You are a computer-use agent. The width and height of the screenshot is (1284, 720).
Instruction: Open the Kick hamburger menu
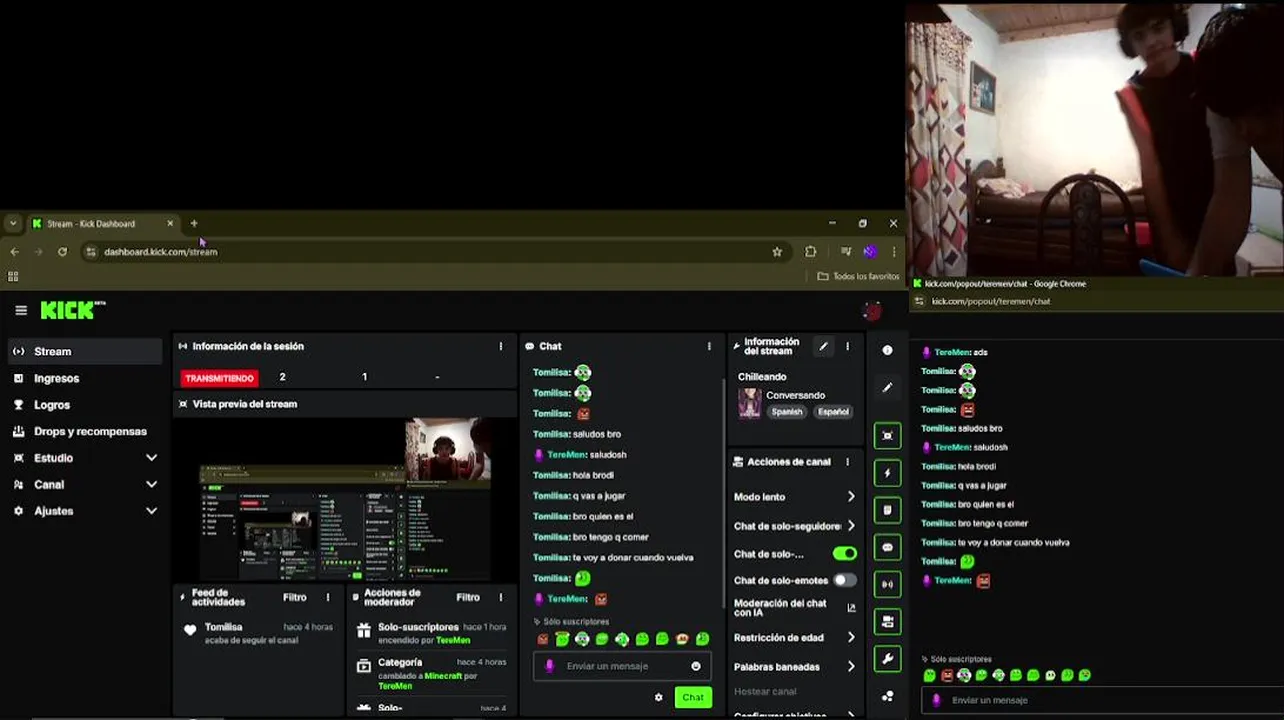coord(21,311)
